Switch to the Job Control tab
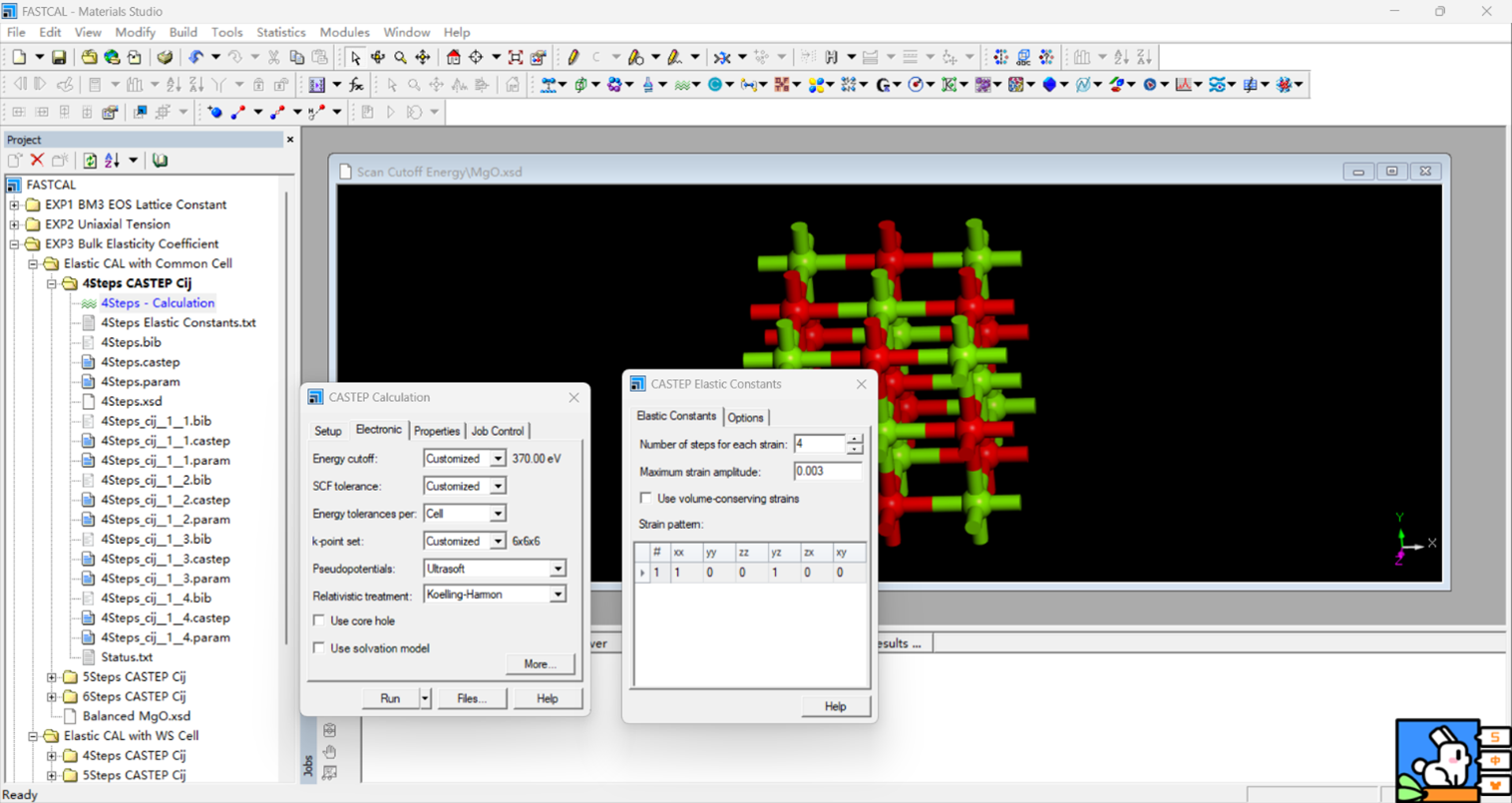 click(498, 431)
